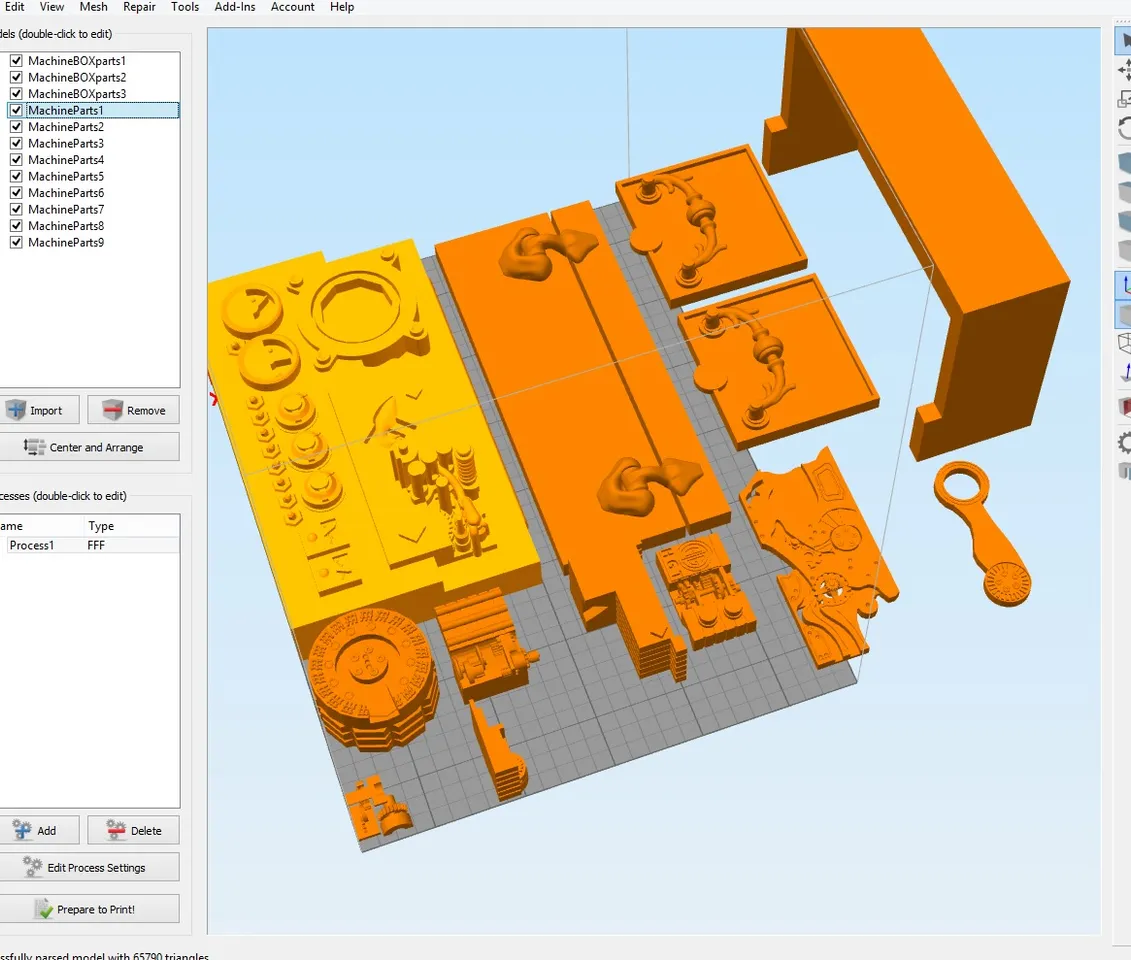Select the MachineParts2 model name

[x=66, y=127]
